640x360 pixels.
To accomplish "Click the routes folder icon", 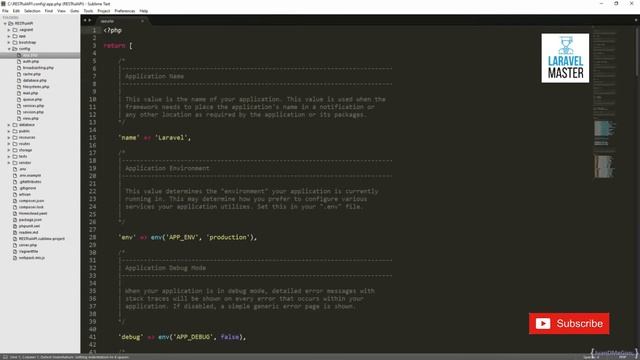I will pos(15,144).
